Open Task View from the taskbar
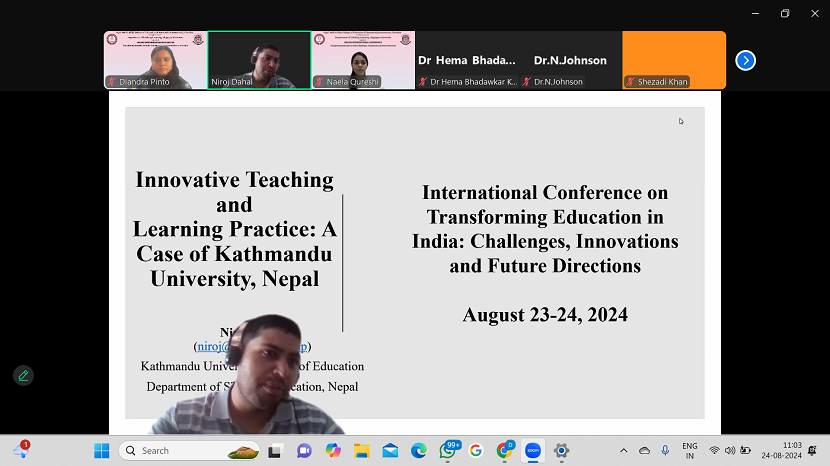The image size is (830, 466). (x=274, y=451)
